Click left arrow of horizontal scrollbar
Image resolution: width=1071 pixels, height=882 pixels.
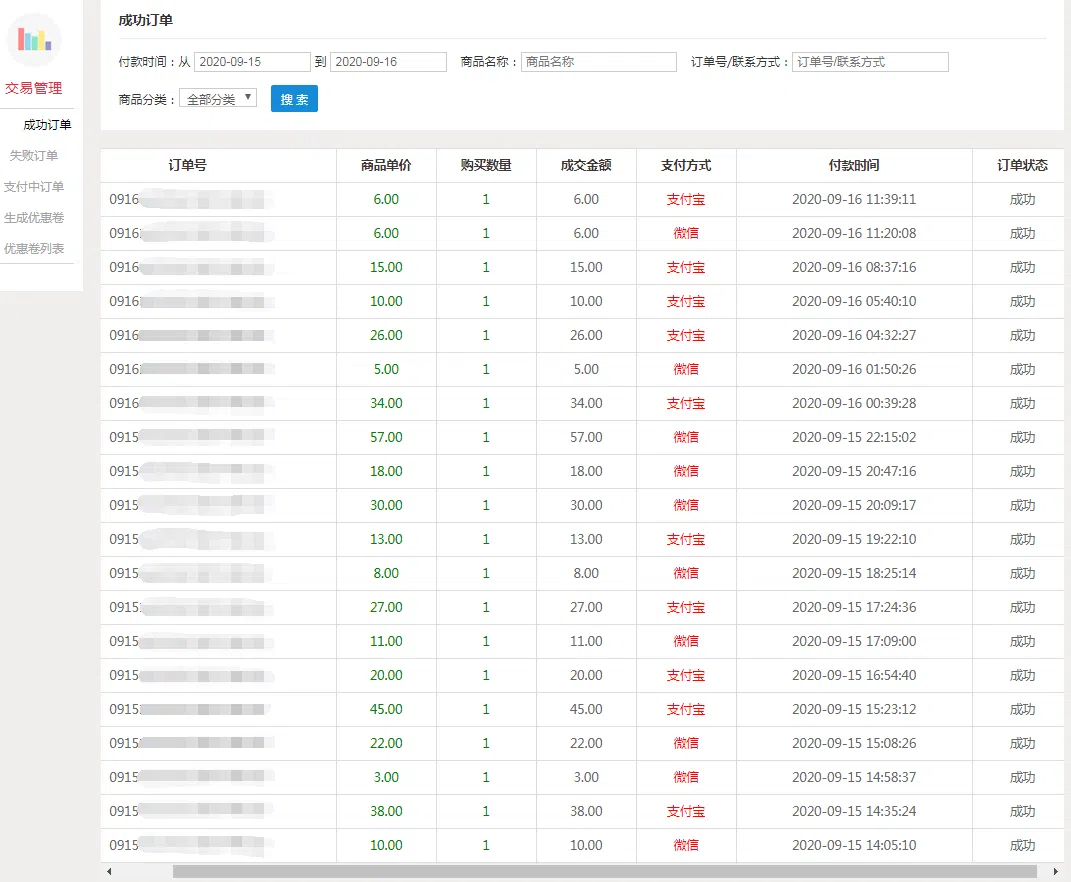109,872
